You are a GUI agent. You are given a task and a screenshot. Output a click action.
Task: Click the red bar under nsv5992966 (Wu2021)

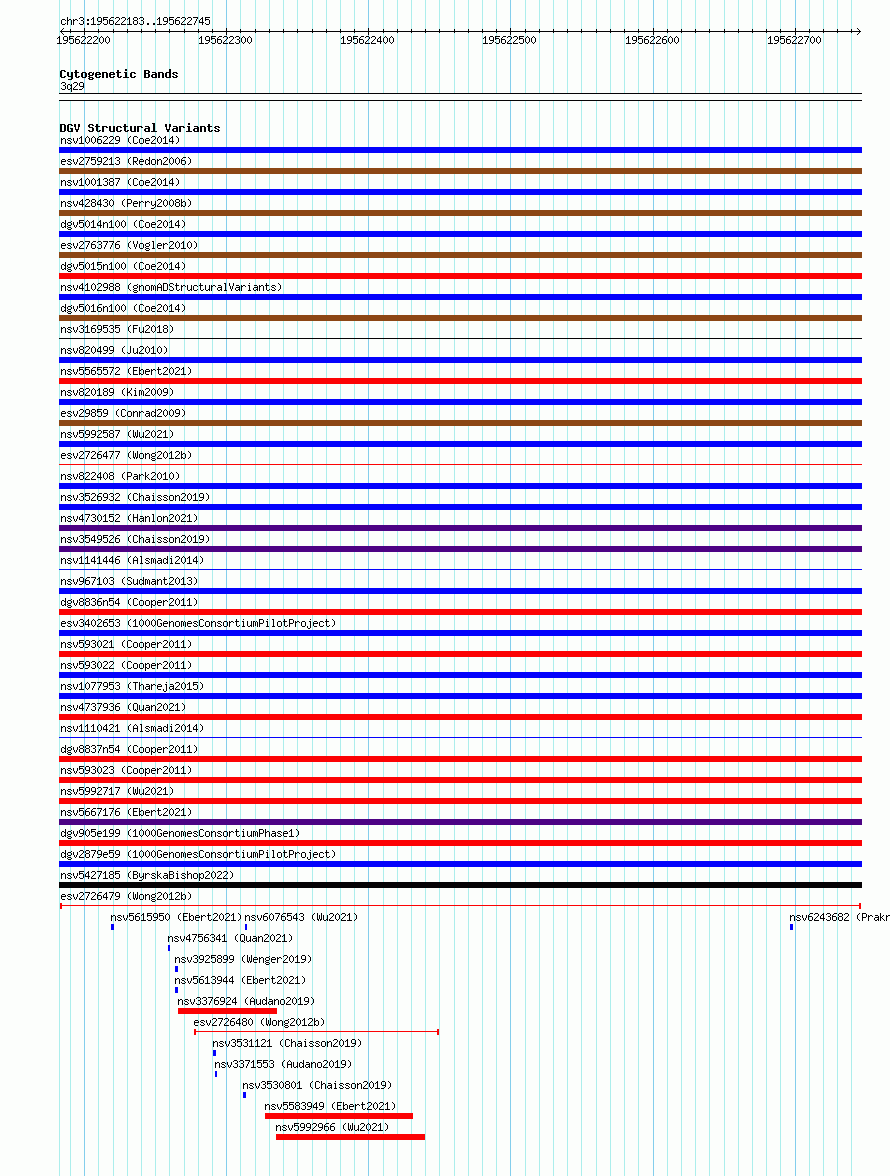(350, 1137)
